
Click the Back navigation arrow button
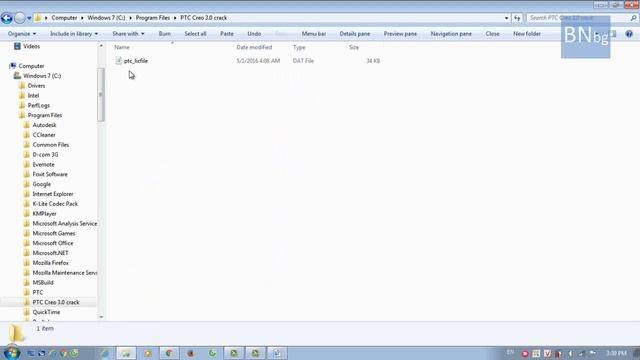(x=7, y=18)
